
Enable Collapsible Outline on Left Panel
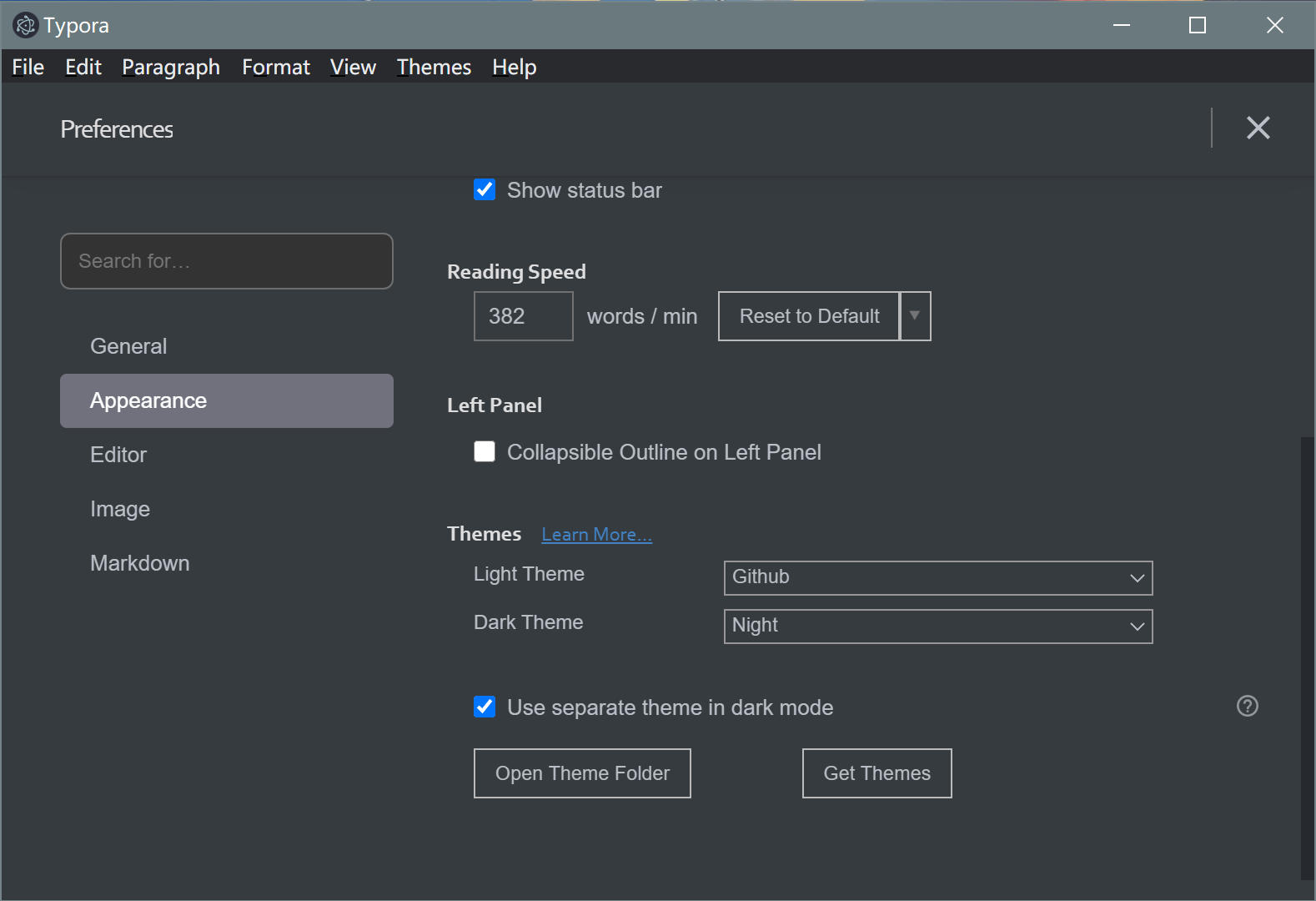[x=485, y=452]
